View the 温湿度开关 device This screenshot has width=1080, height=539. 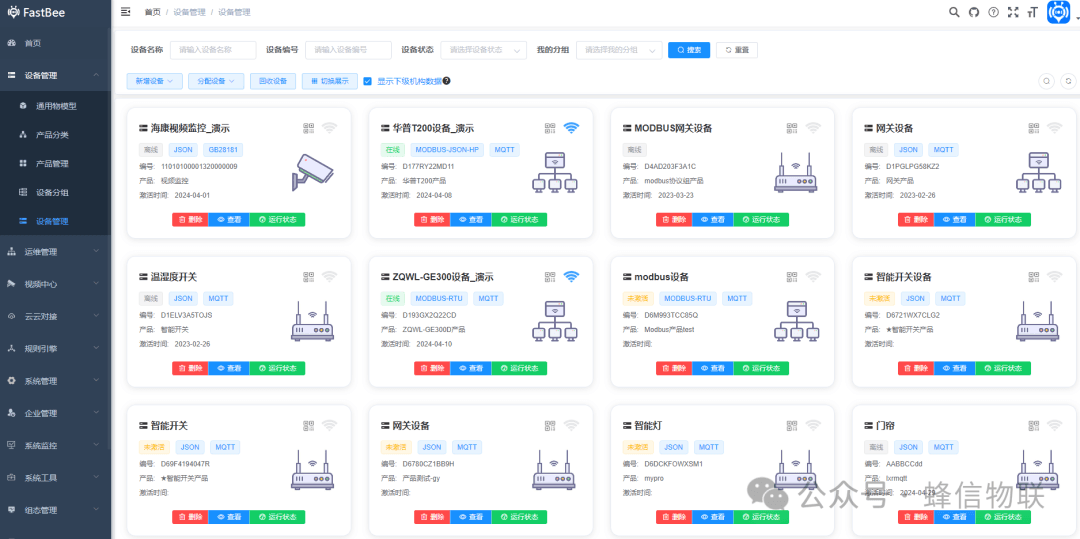(229, 368)
